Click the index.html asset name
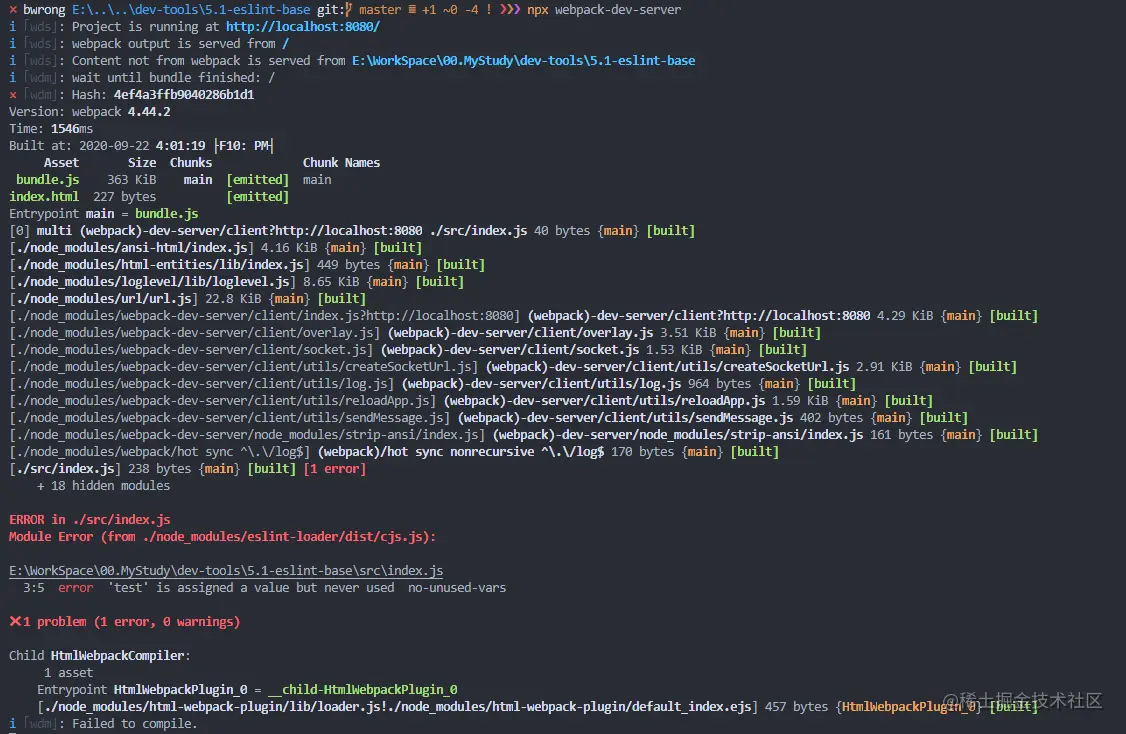Image resolution: width=1126 pixels, height=734 pixels. point(44,197)
